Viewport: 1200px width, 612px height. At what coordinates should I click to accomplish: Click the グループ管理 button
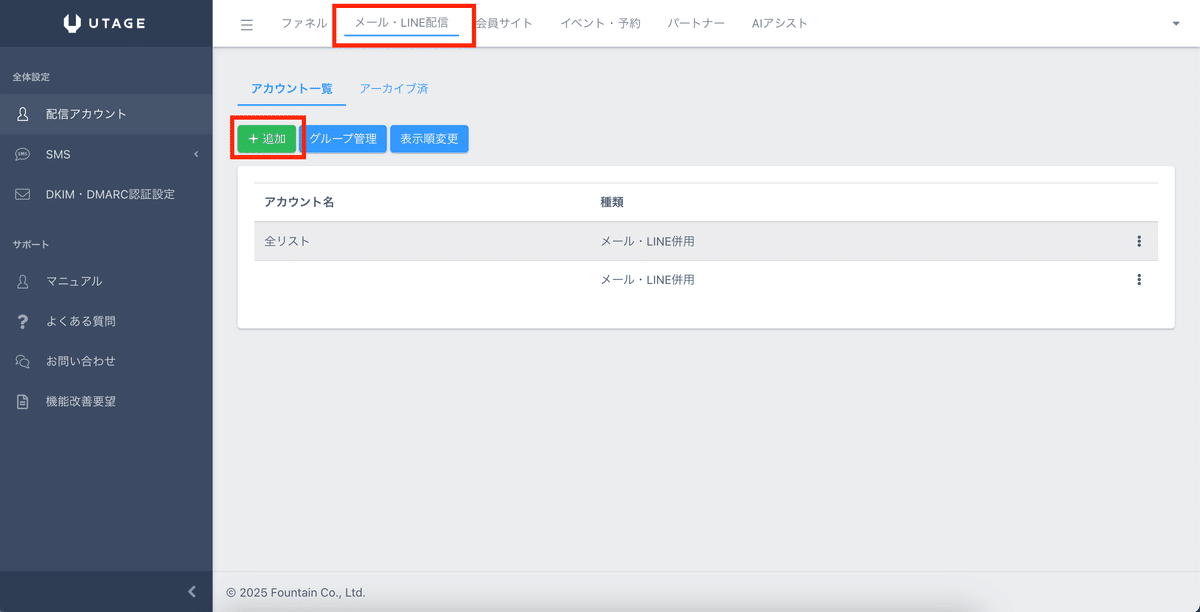(344, 139)
